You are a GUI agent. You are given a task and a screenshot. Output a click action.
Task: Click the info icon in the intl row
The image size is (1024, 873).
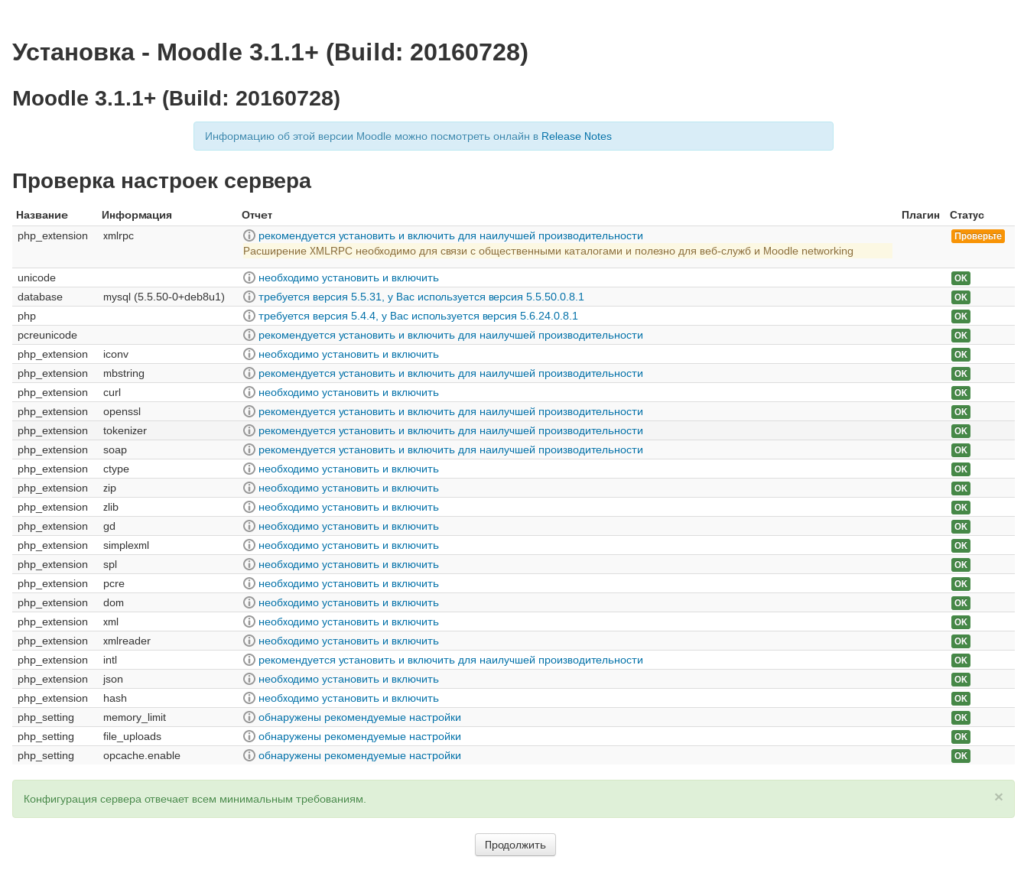click(249, 659)
